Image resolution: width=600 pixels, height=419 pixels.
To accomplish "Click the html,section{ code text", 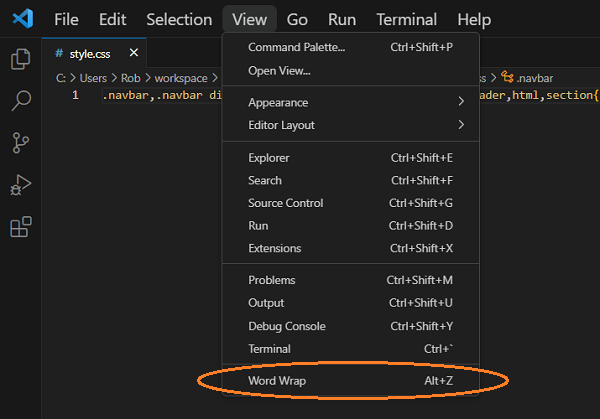I will tap(555, 95).
